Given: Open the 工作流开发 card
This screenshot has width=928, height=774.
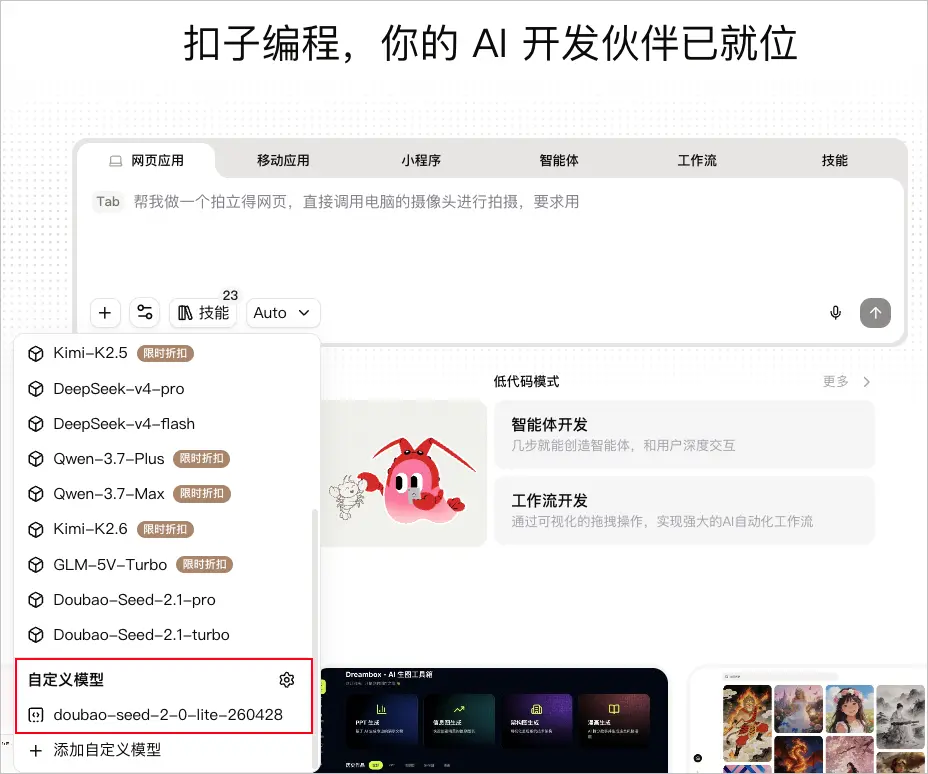Looking at the screenshot, I should click(684, 510).
